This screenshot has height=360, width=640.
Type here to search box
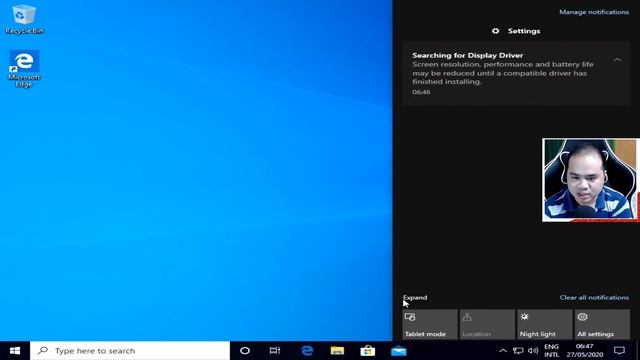(x=130, y=351)
